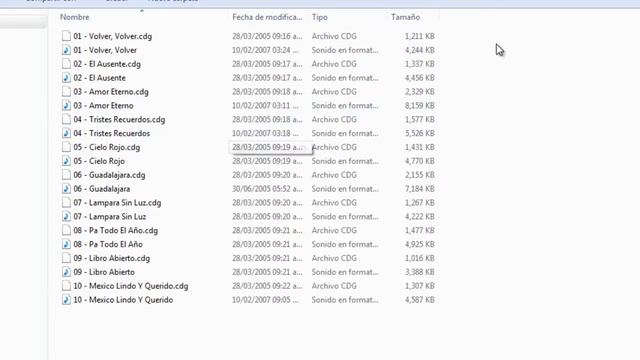The width and height of the screenshot is (640, 360).
Task: Select file name 08 - Pa Todo El Año.cdg
Action: [x=116, y=231]
